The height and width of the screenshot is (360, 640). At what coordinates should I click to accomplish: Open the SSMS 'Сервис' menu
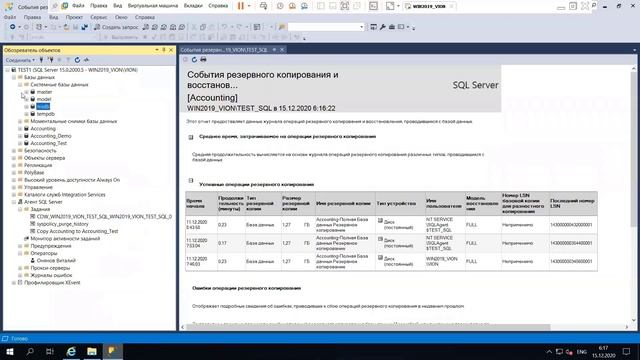(99, 18)
